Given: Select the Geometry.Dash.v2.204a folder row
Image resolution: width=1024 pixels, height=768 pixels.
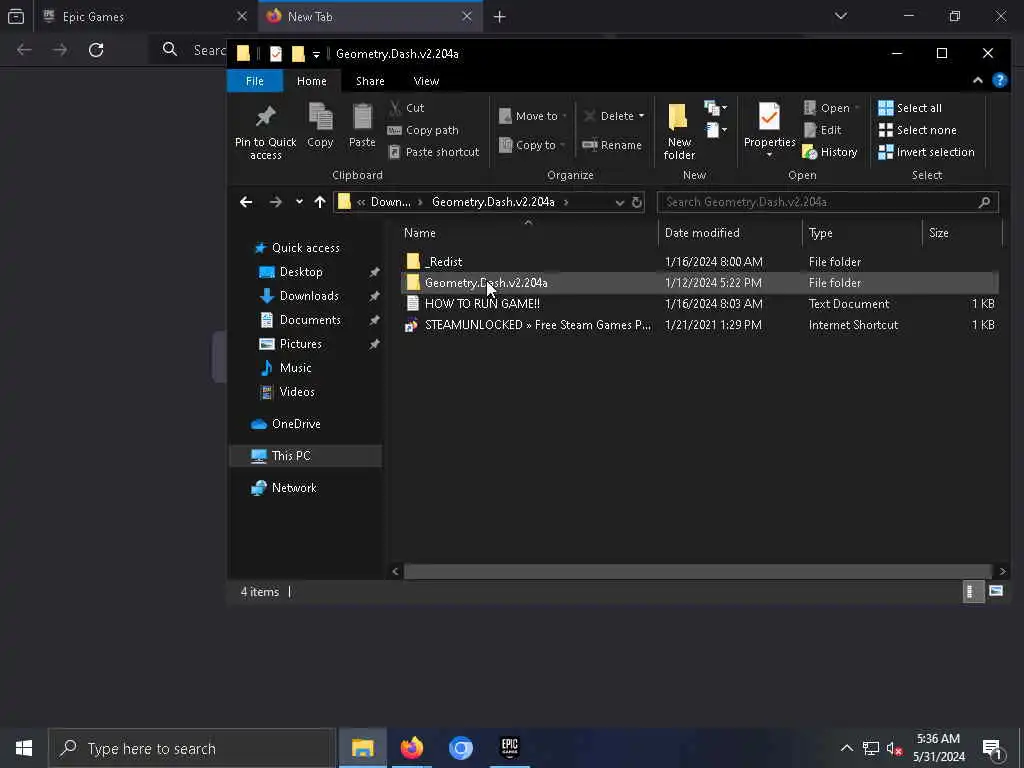Looking at the screenshot, I should (699, 283).
